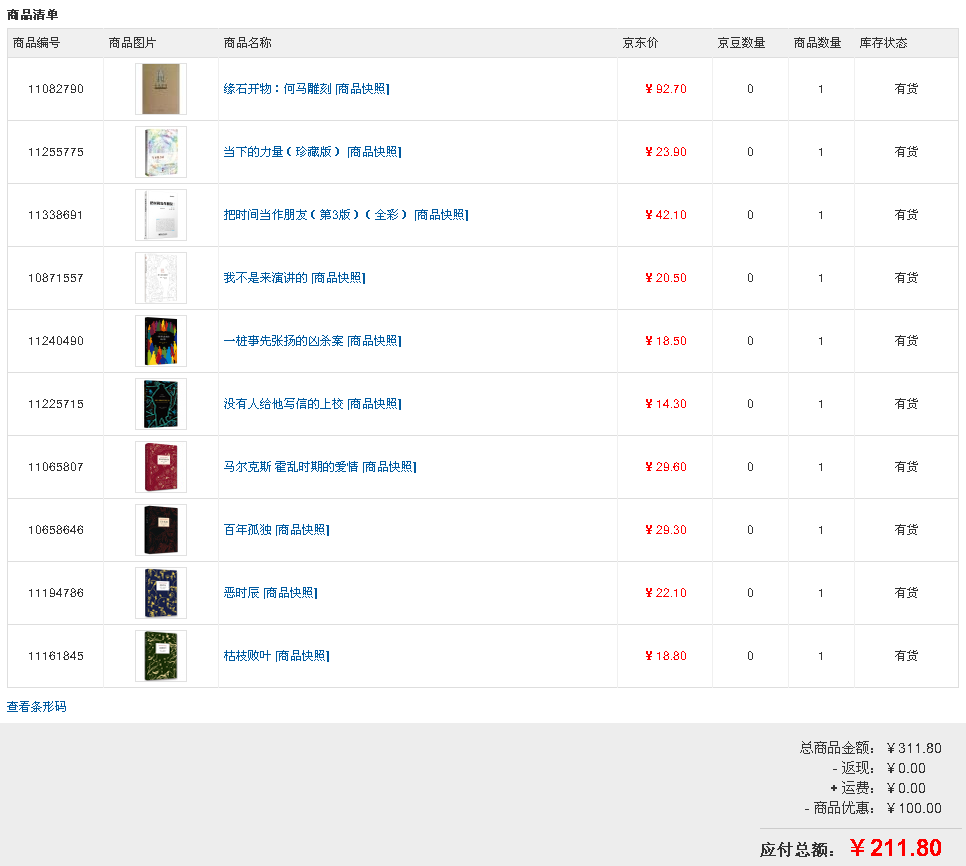Viewport: 966px width, 866px height.
Task: Click the product discount value ¥100.00
Action: pyautogui.click(x=914, y=808)
